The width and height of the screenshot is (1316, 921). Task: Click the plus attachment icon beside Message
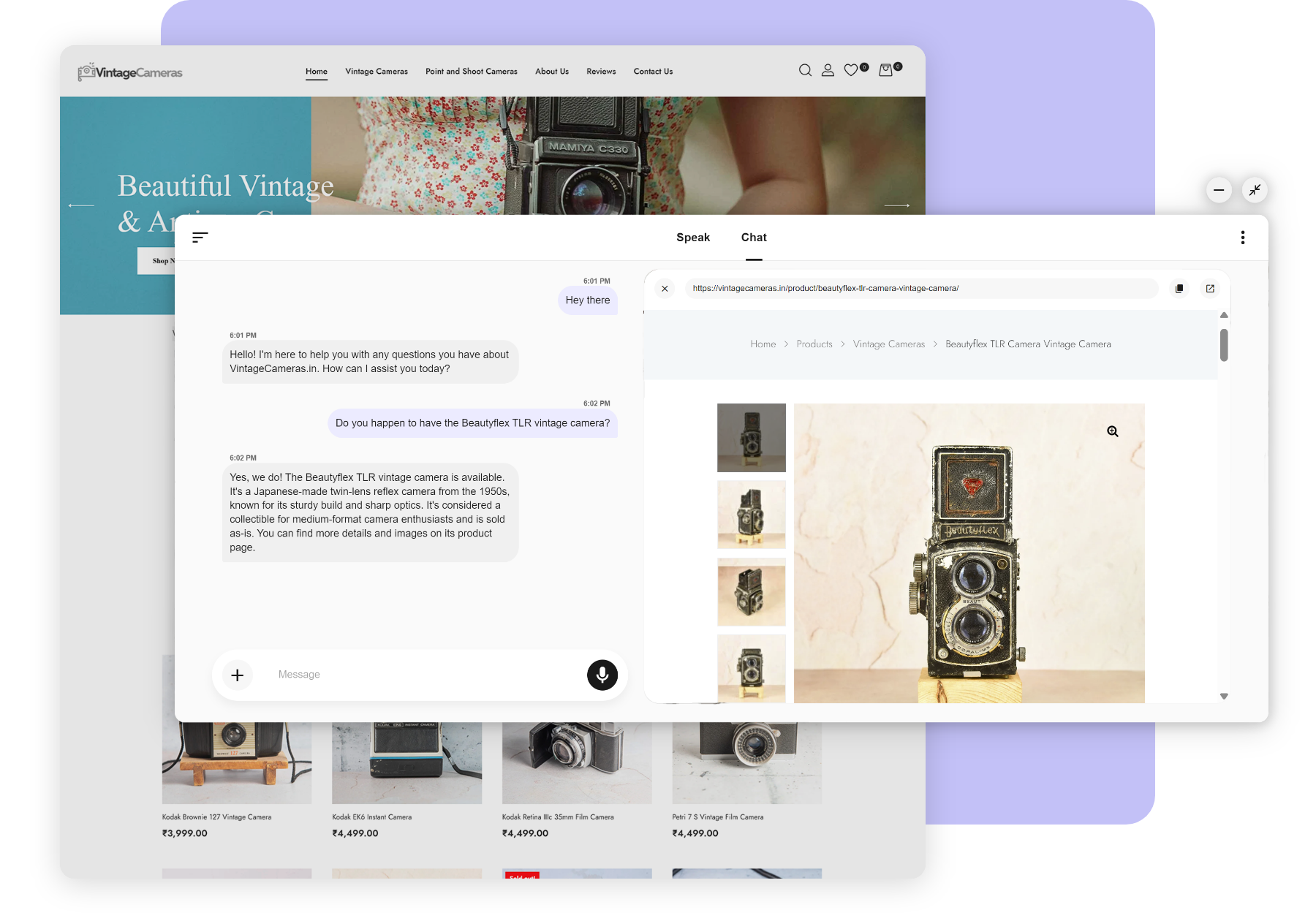[x=237, y=675]
